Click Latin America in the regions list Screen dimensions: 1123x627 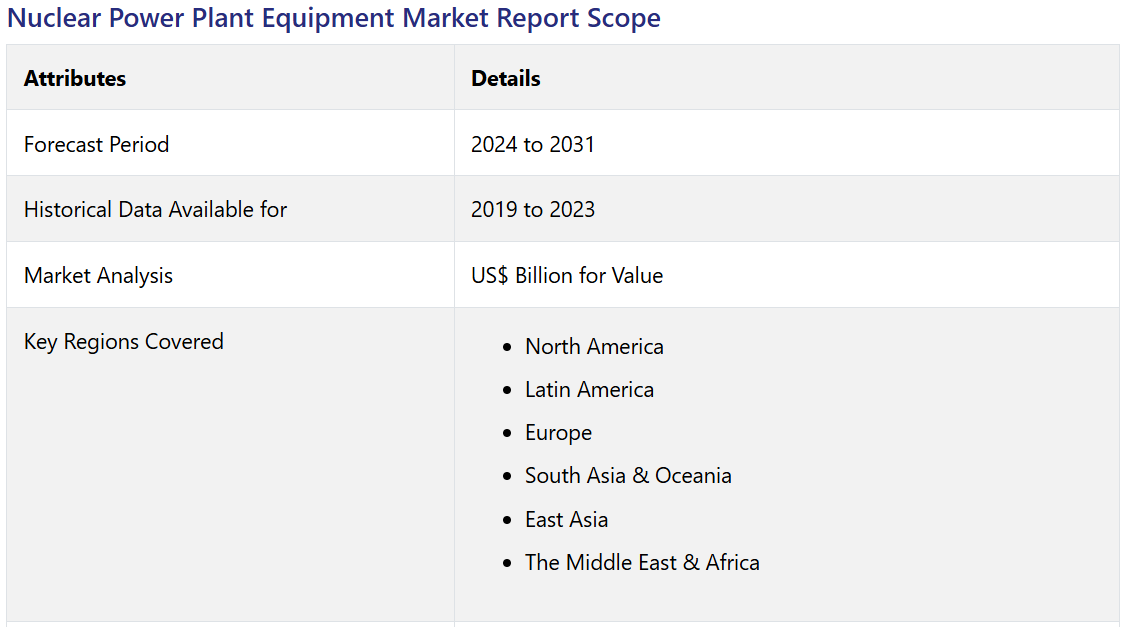pyautogui.click(x=589, y=390)
